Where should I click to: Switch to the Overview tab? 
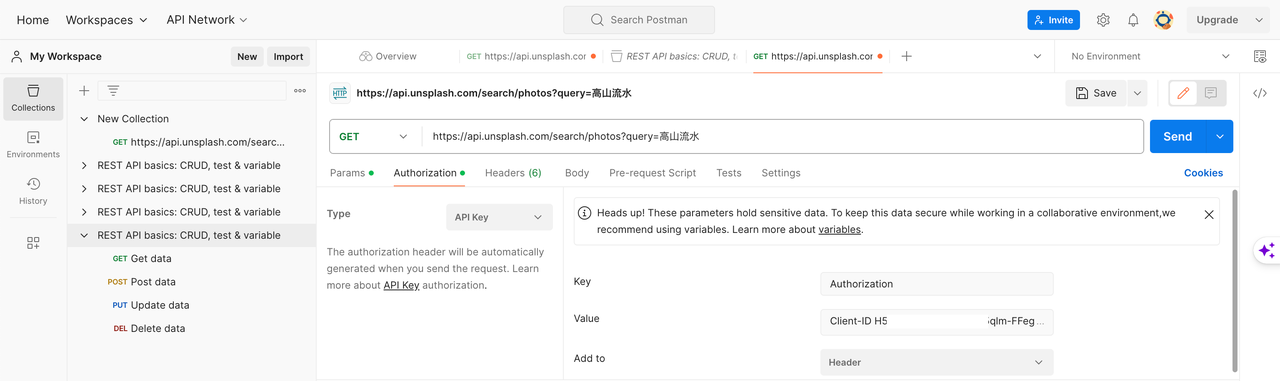(388, 57)
